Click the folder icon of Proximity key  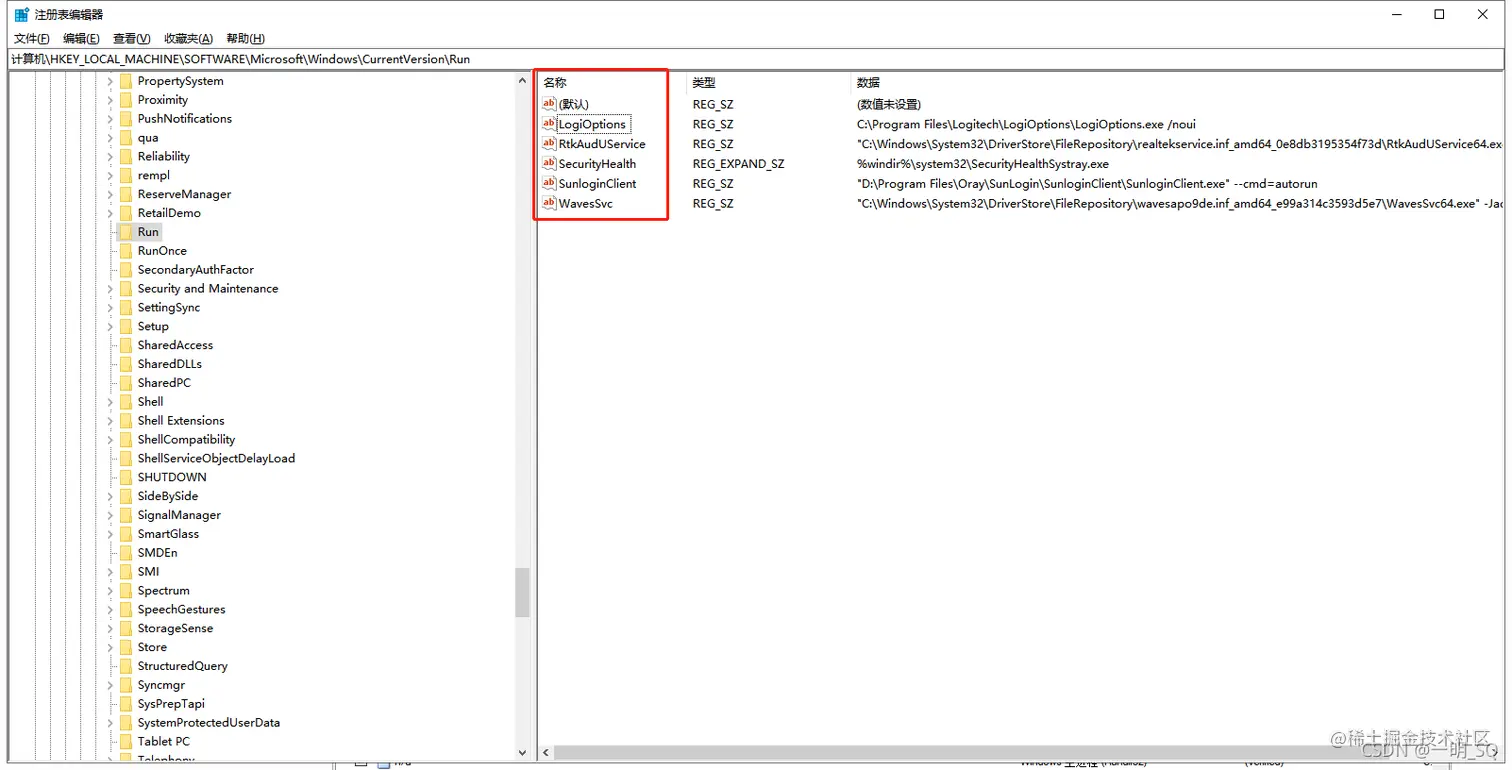click(126, 100)
